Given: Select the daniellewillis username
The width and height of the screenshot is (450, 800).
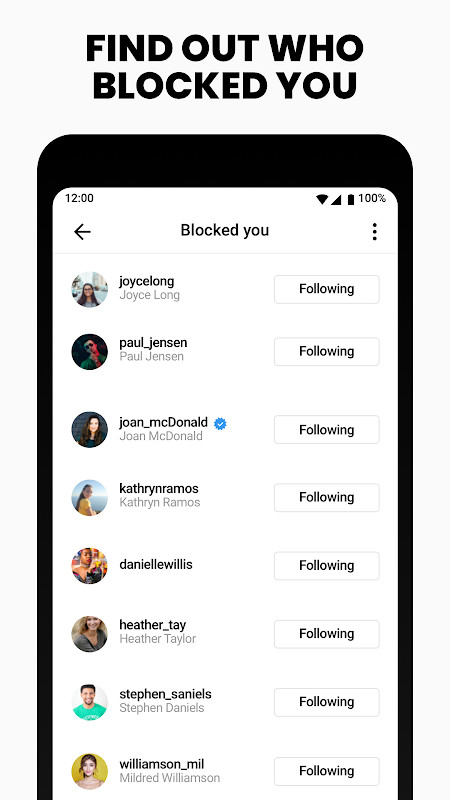Looking at the screenshot, I should [156, 564].
